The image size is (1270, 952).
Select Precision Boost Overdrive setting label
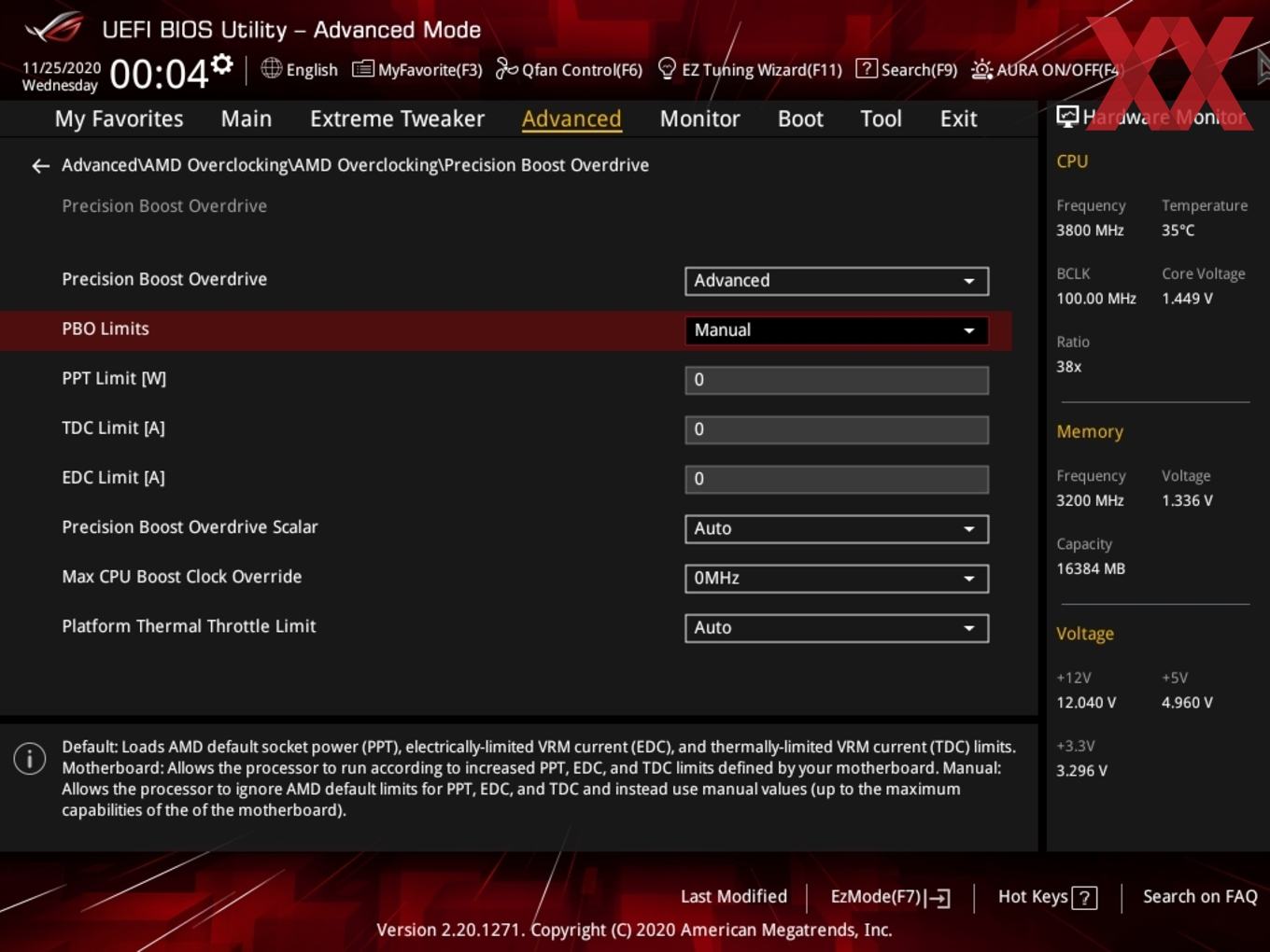click(x=164, y=279)
